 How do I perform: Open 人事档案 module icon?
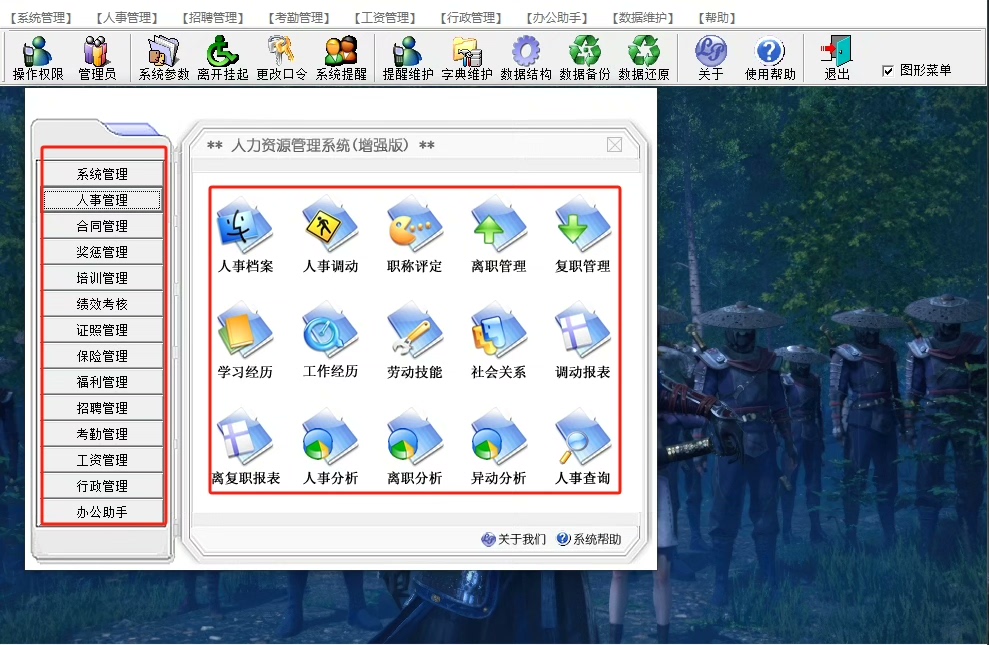point(245,235)
